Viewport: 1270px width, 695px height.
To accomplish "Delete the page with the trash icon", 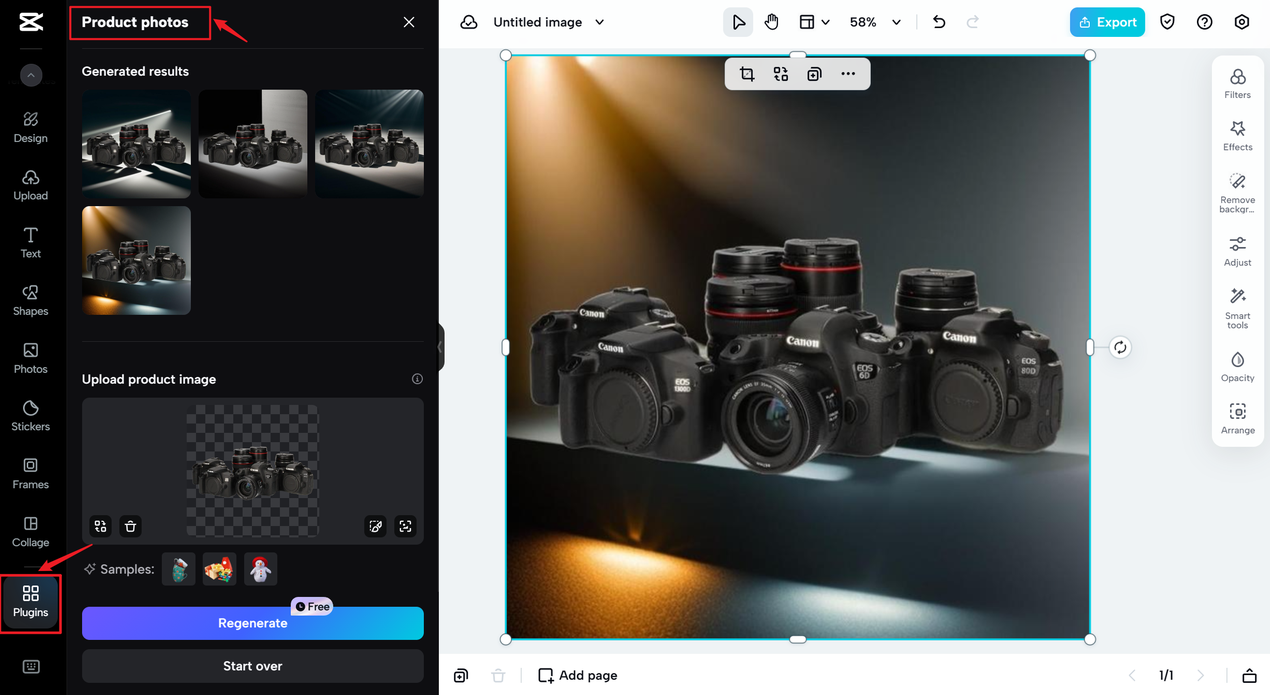I will pyautogui.click(x=498, y=676).
